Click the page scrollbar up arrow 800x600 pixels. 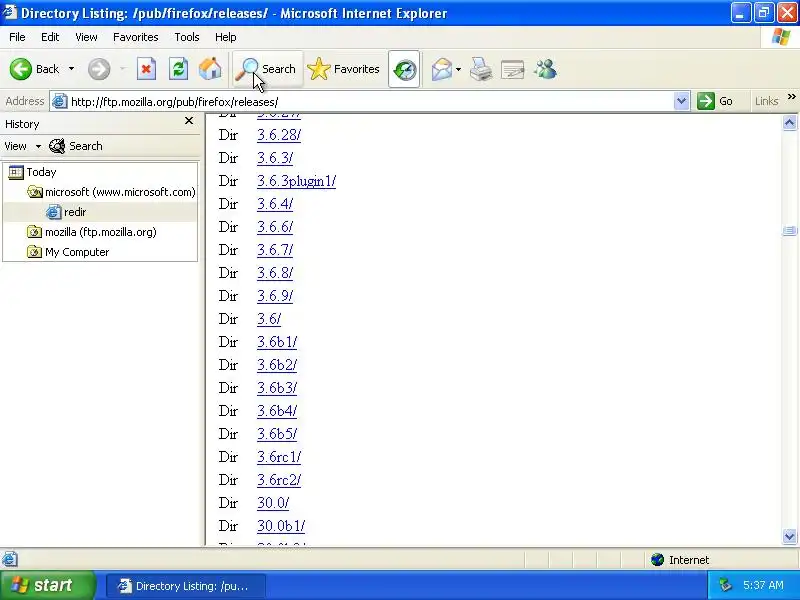click(789, 122)
